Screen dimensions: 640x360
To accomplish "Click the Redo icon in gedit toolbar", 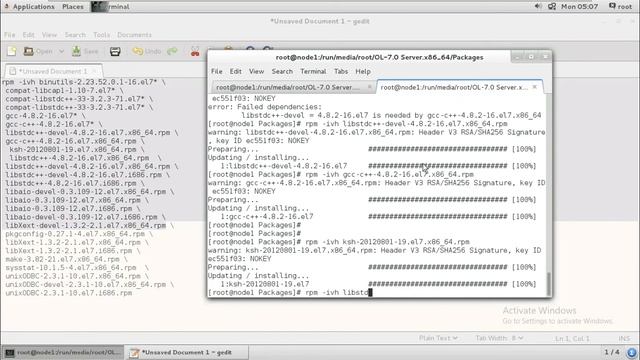I will 173,51.
